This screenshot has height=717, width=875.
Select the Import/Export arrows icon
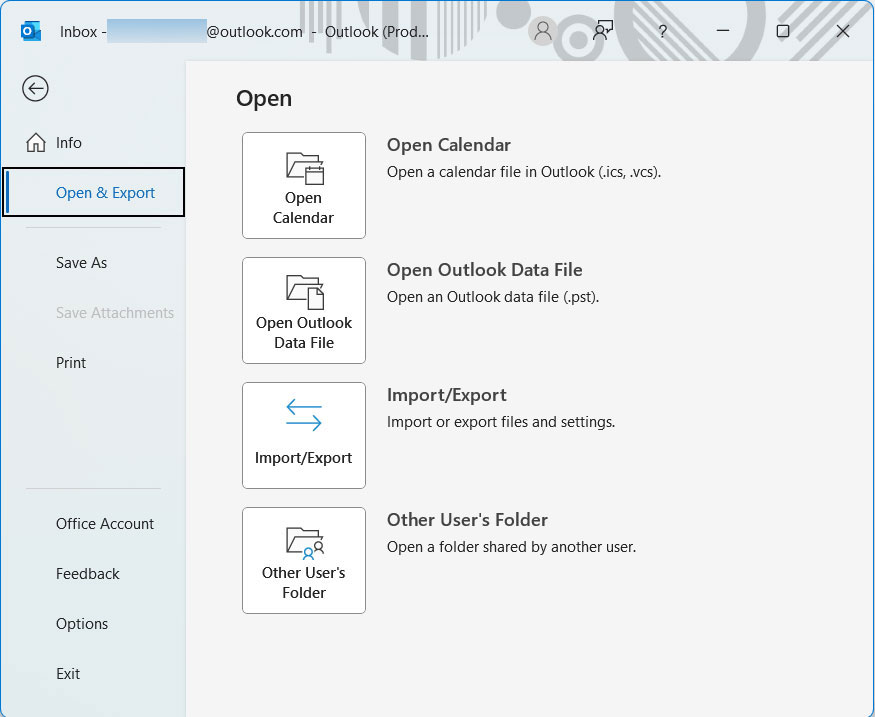(x=303, y=415)
